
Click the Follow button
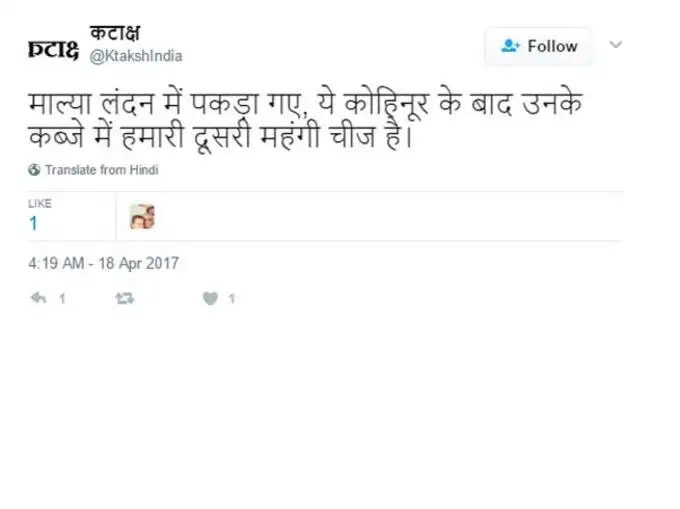[x=537, y=46]
